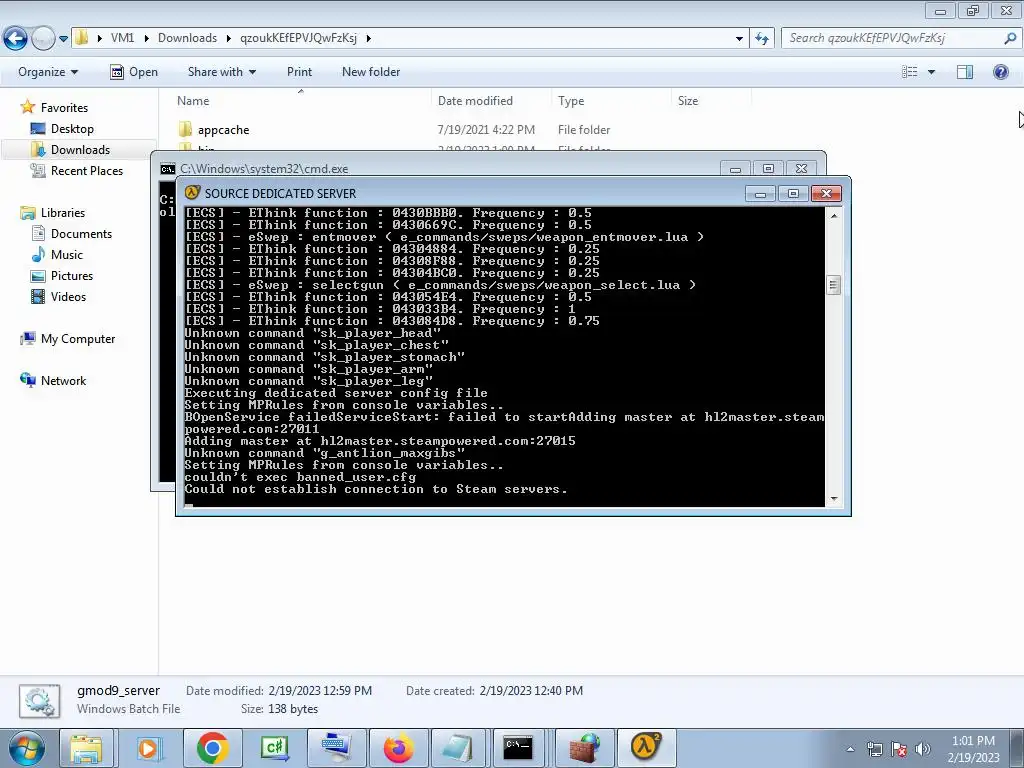Select Libraries in the navigation pane

tap(63, 213)
